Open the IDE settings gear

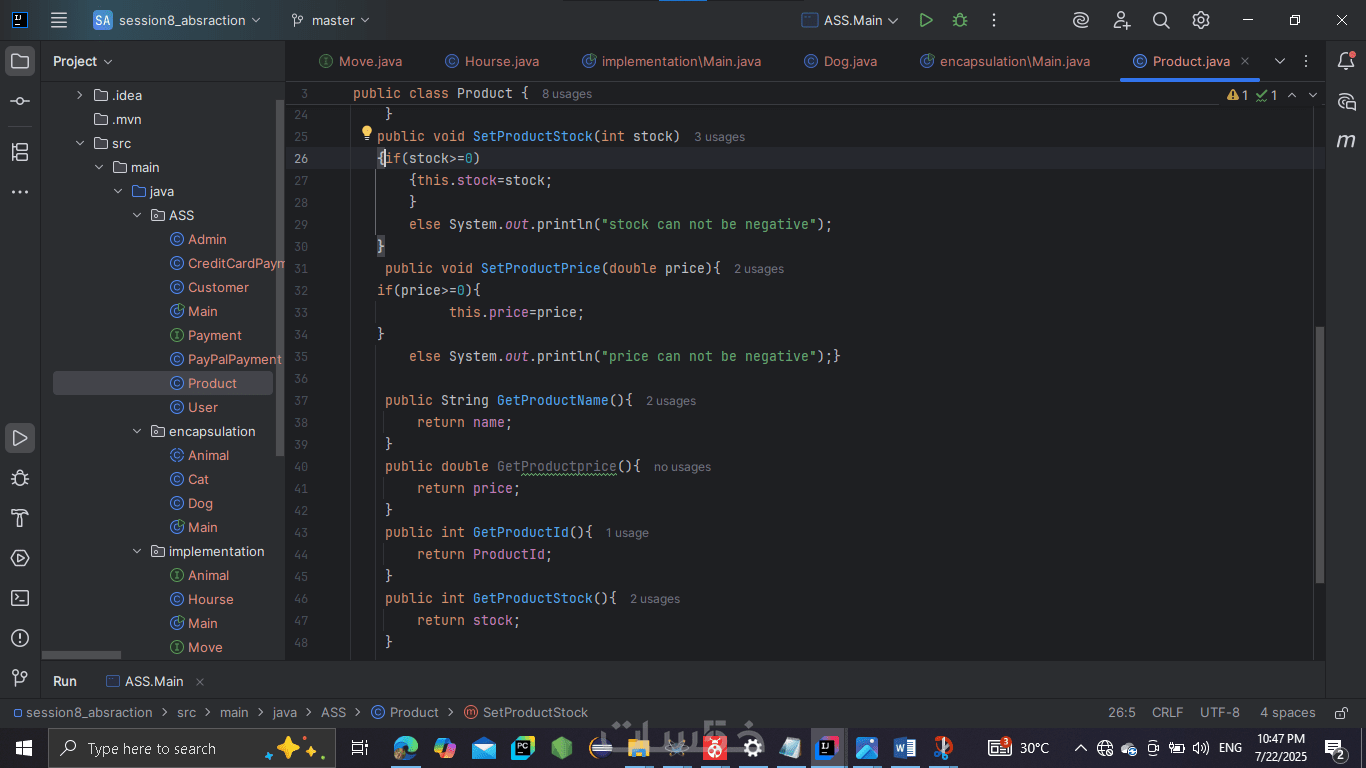(1201, 20)
